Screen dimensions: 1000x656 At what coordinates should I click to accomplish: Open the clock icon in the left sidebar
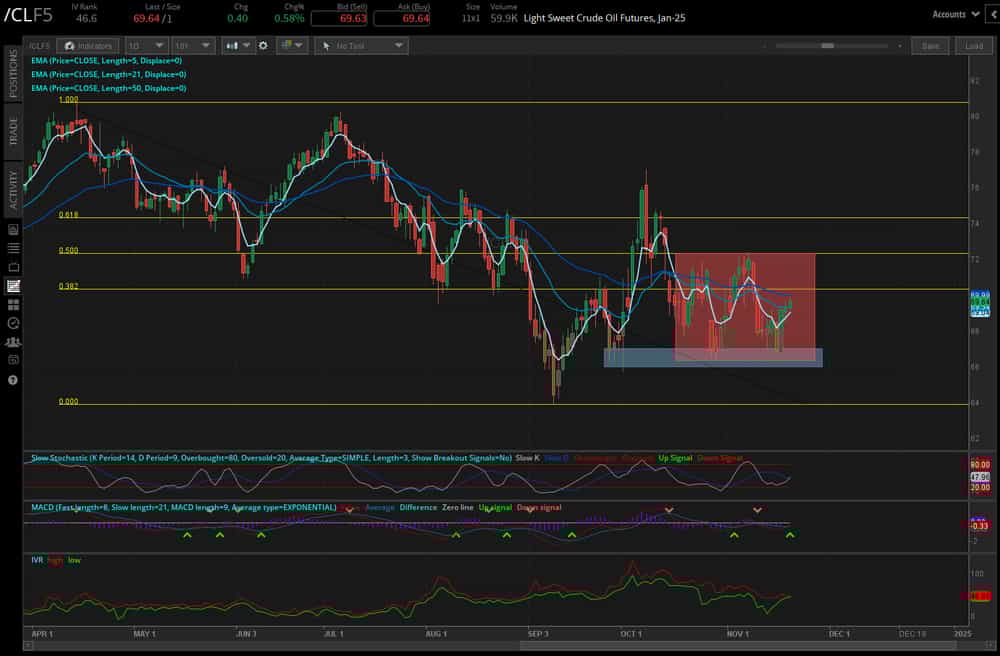pyautogui.click(x=12, y=322)
